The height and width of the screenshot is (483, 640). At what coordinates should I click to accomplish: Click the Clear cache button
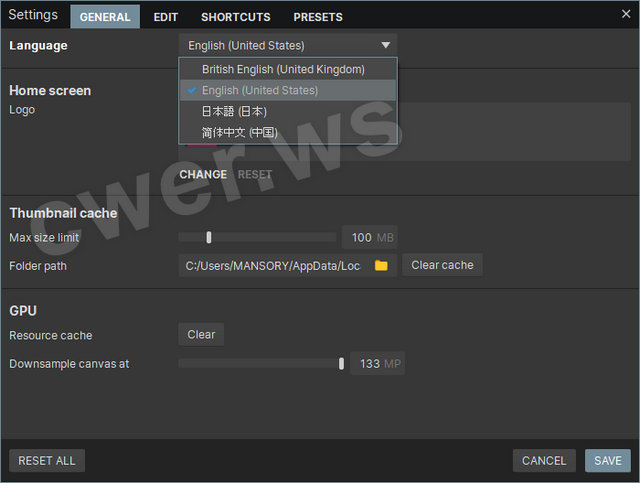tap(442, 265)
